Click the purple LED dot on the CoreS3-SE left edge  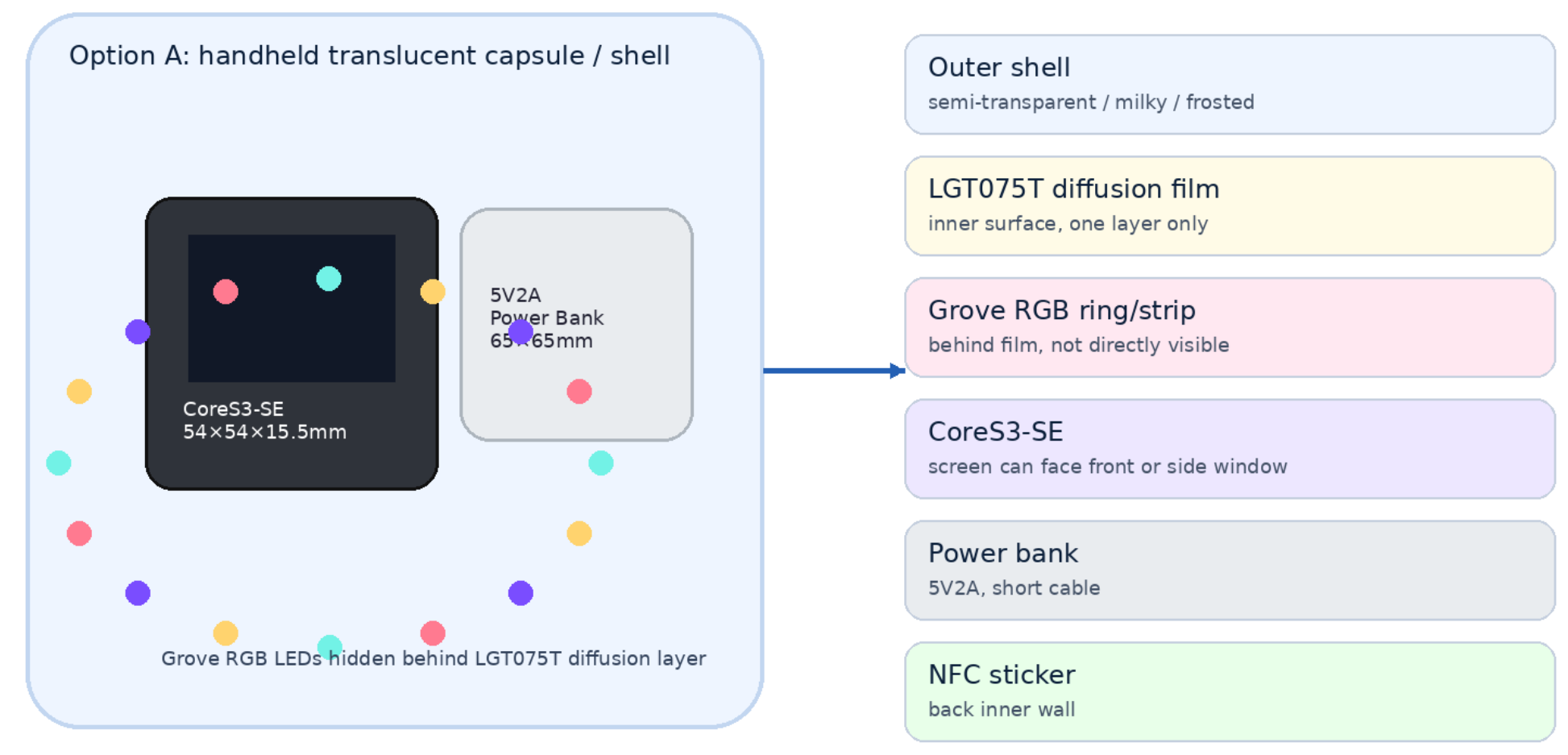(138, 331)
